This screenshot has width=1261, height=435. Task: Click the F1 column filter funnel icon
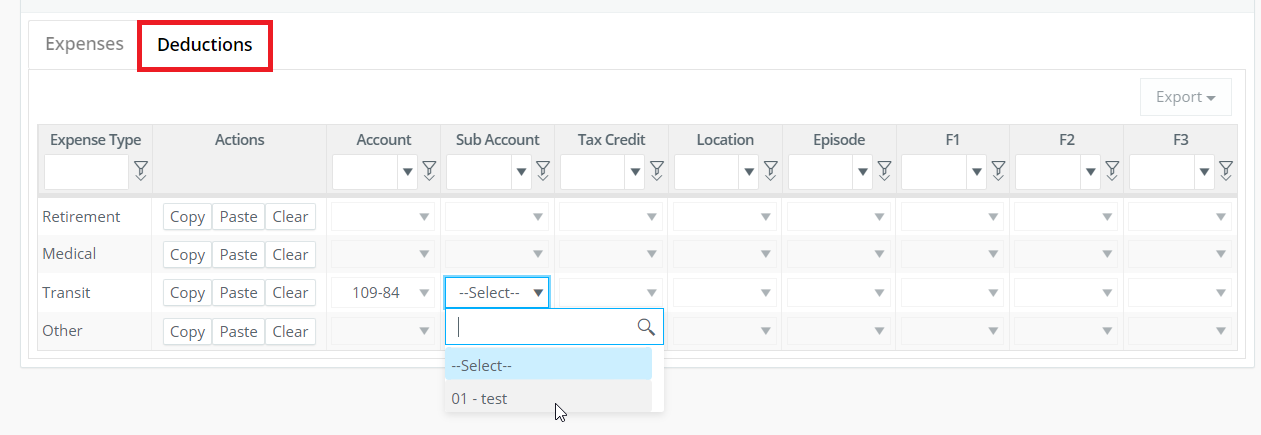[x=998, y=171]
